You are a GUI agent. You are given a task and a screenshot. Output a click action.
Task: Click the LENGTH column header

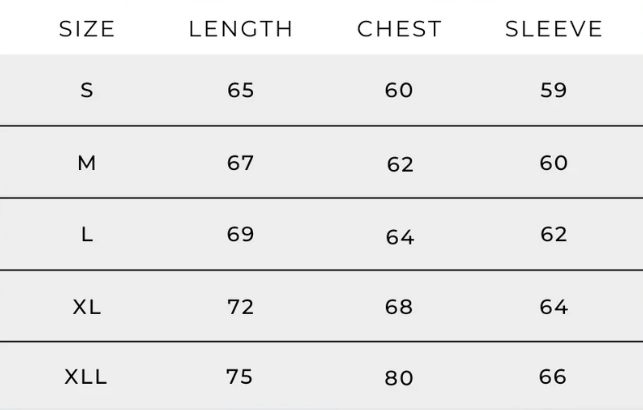(241, 29)
